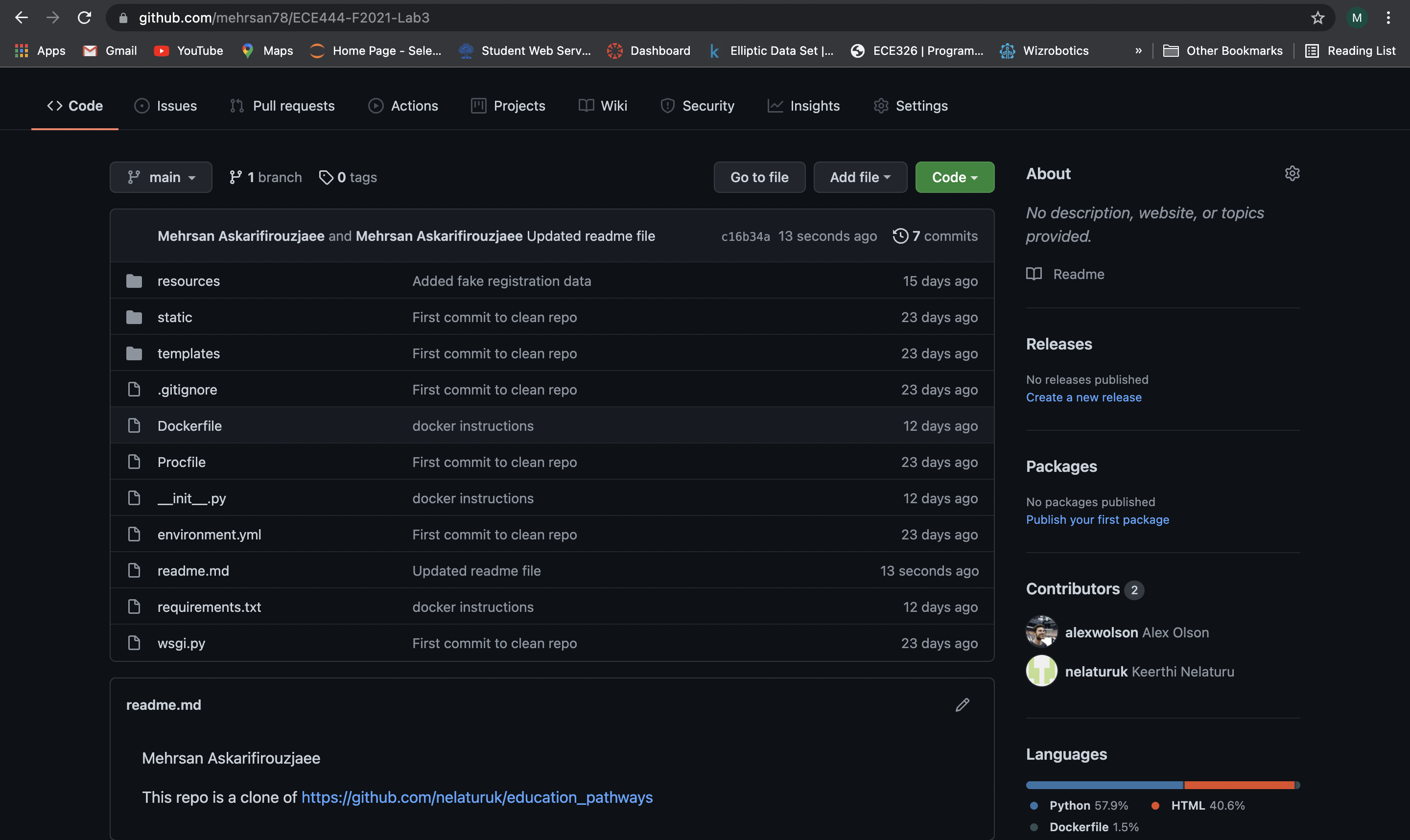Image resolution: width=1410 pixels, height=840 pixels.
Task: Expand the Add file dropdown
Action: (860, 178)
